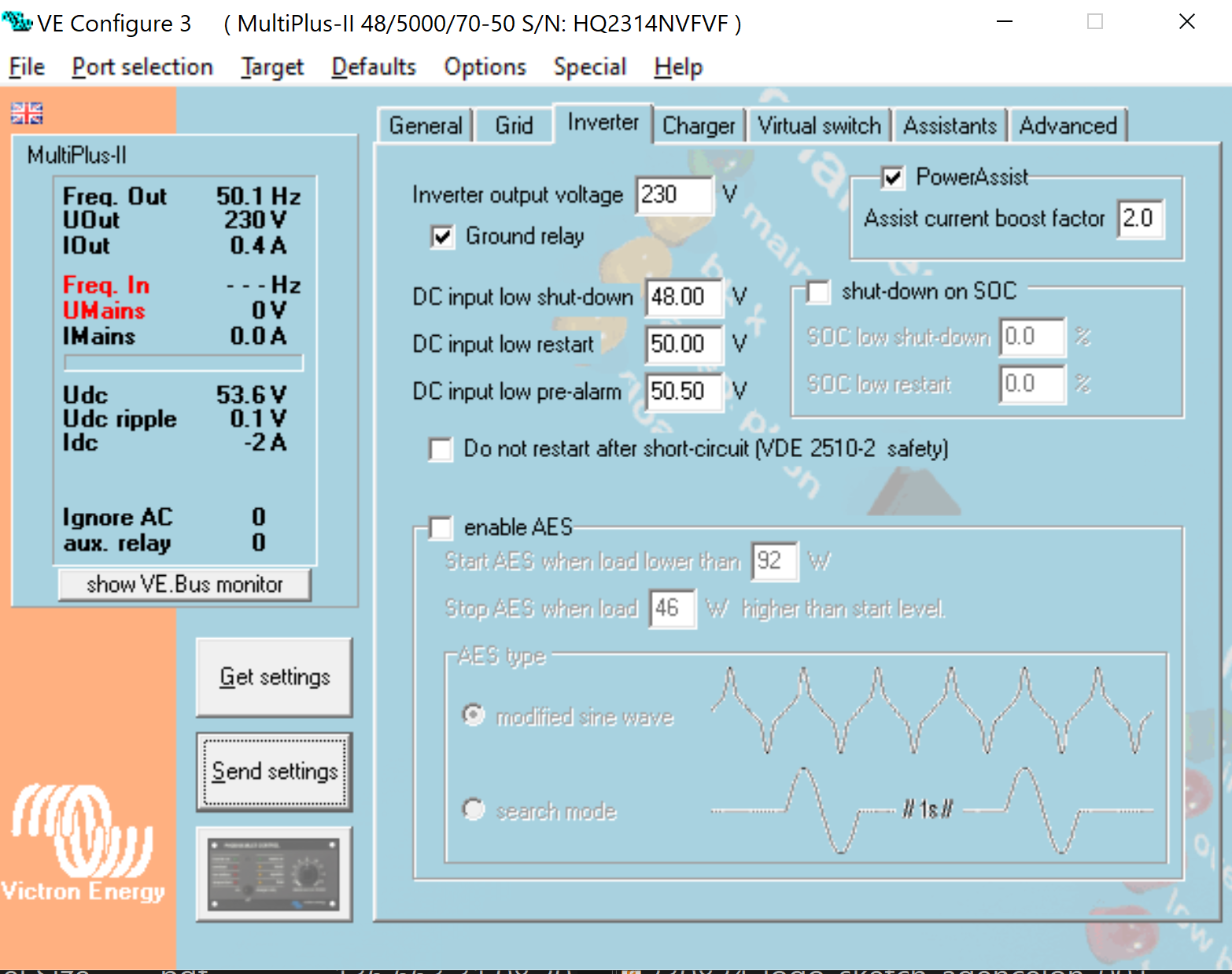Image resolution: width=1232 pixels, height=974 pixels.
Task: Click the SOC low restart percentage field
Action: point(1032,385)
